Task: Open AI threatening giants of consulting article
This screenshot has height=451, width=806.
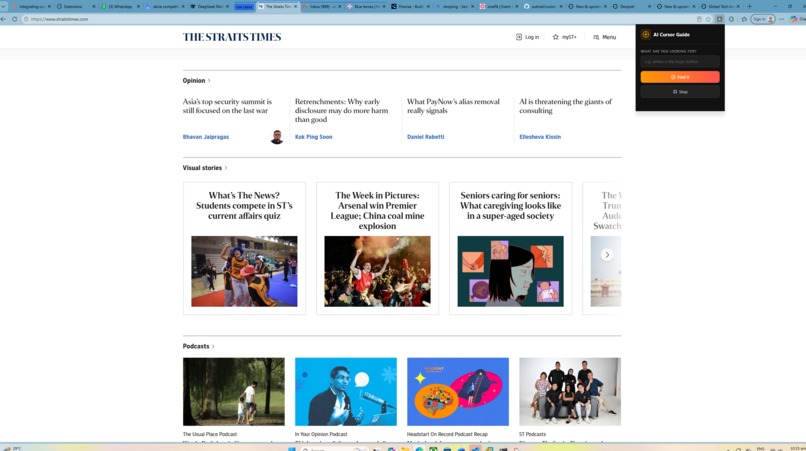Action: click(x=565, y=106)
